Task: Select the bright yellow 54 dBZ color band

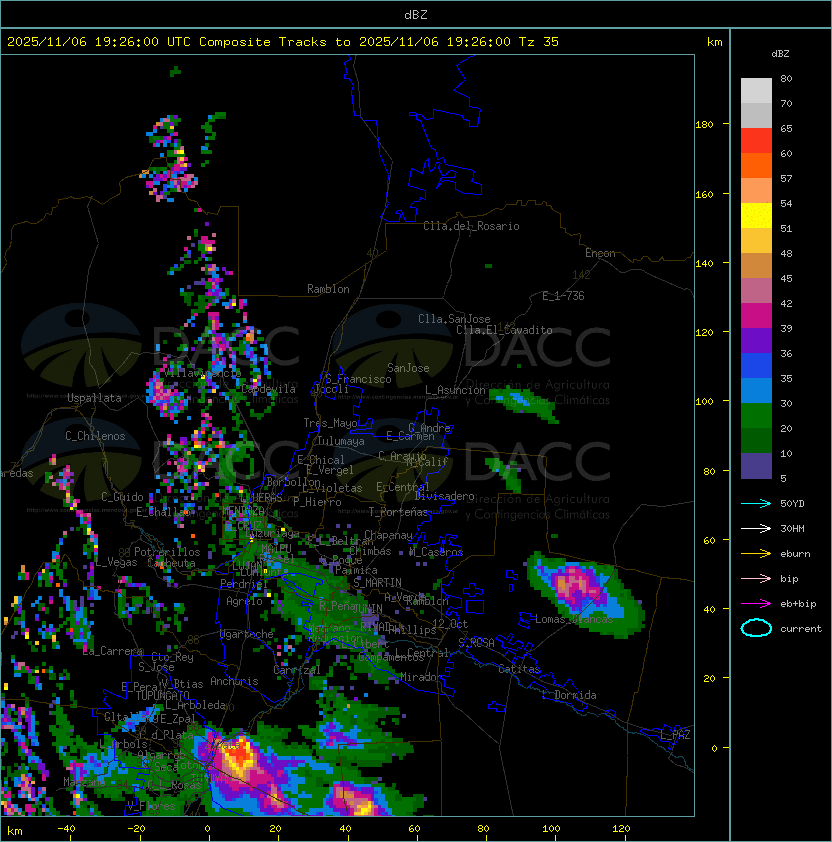Action: (756, 216)
